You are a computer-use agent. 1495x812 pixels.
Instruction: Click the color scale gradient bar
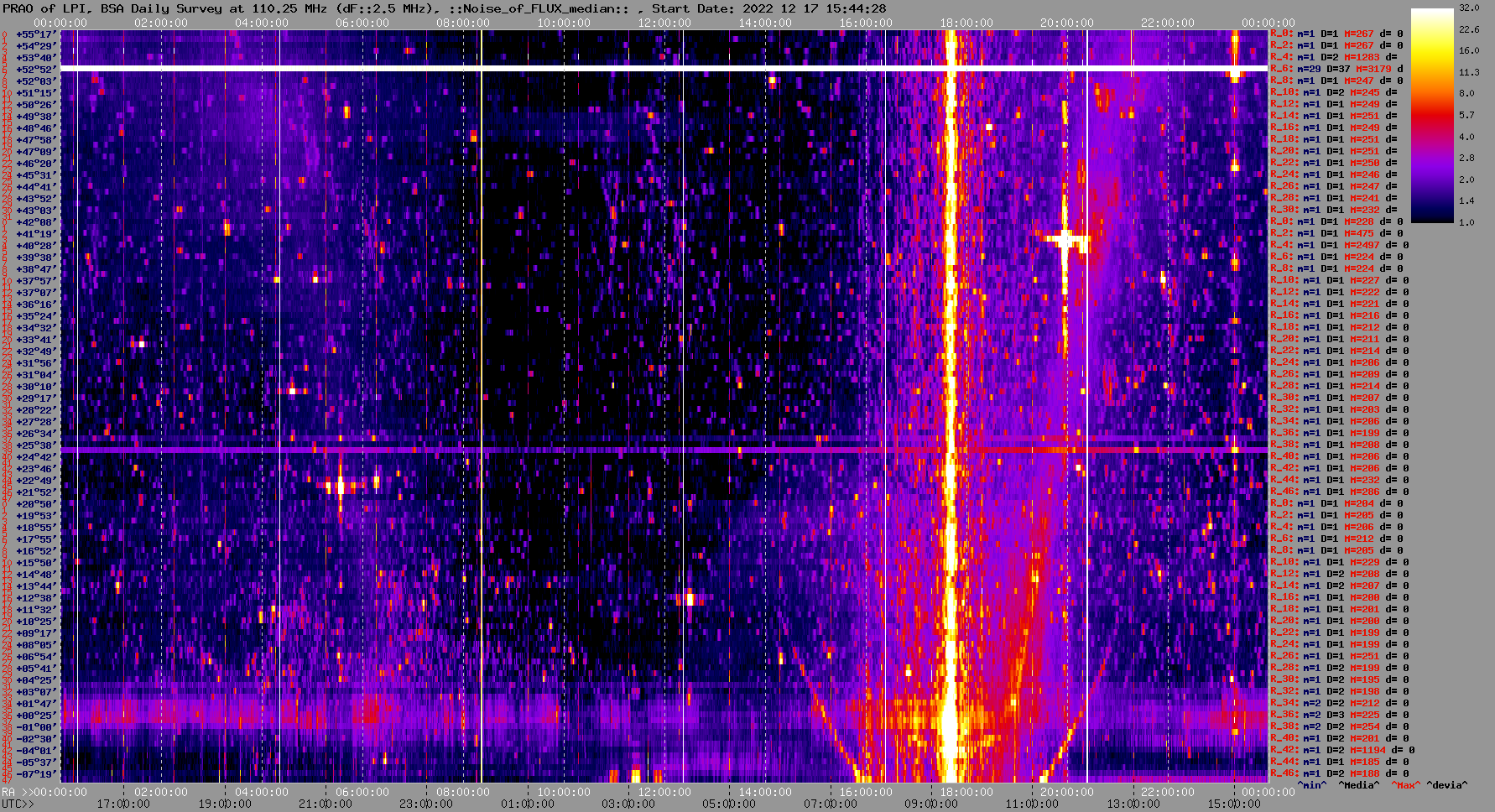click(x=1432, y=116)
